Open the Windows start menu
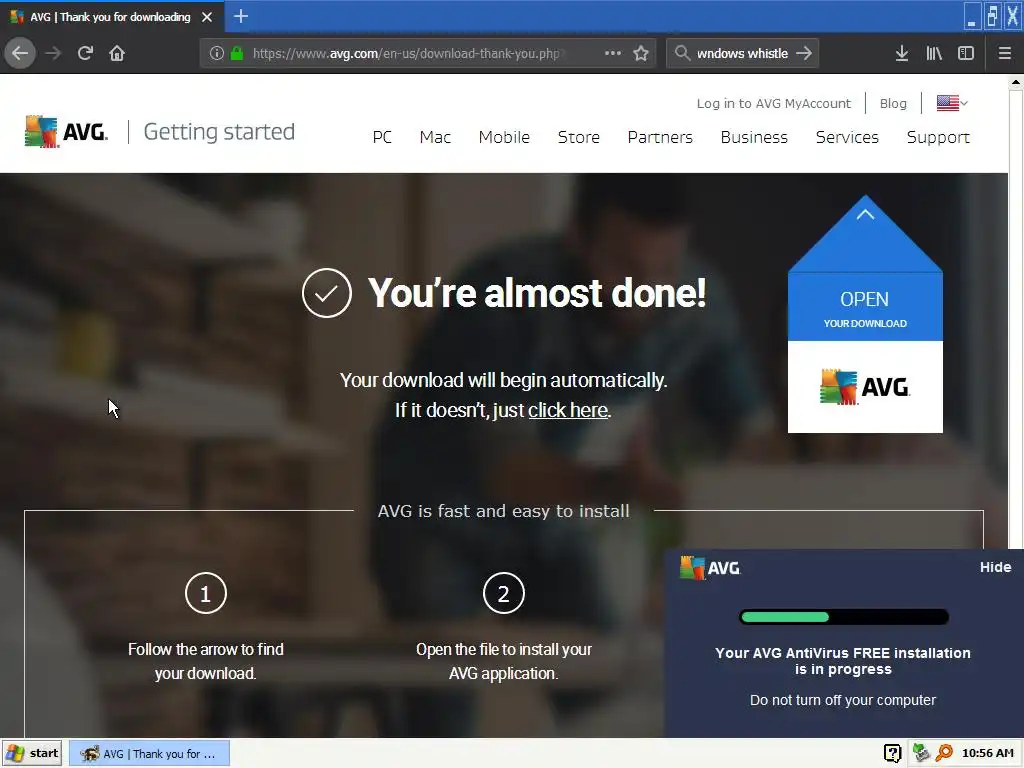Screen dimensions: 1024x768 (32, 753)
